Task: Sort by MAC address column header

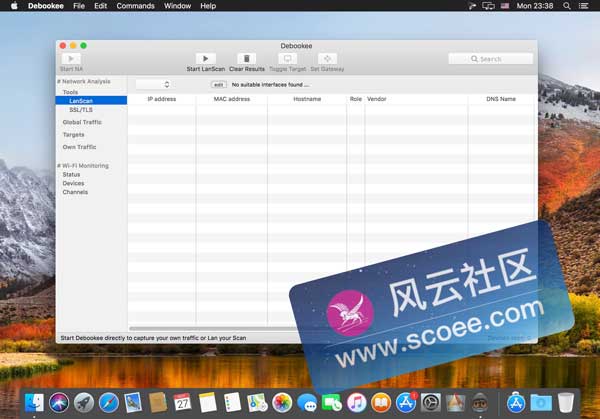Action: 232,99
